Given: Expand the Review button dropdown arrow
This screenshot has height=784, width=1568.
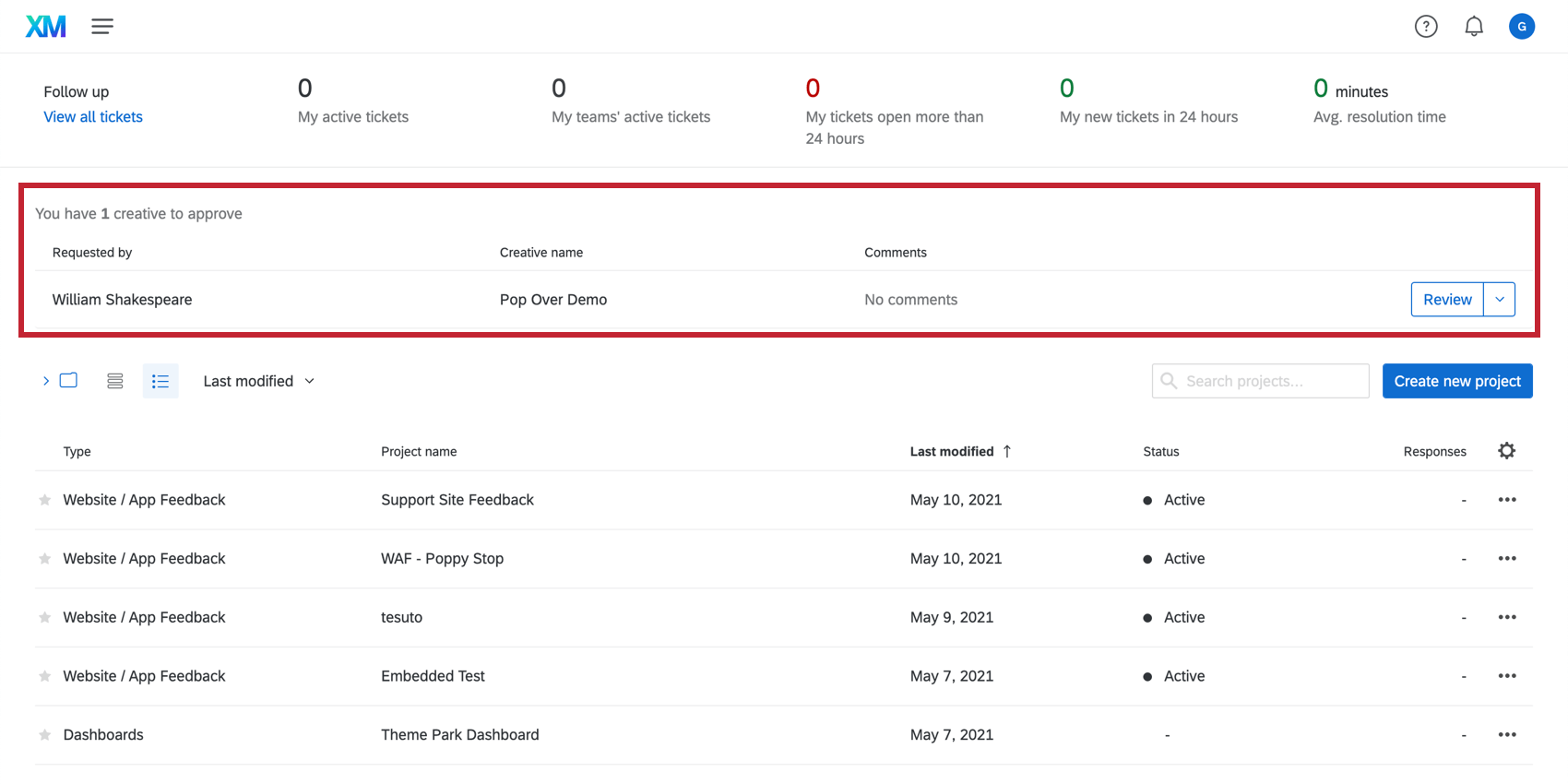Looking at the screenshot, I should 1500,300.
